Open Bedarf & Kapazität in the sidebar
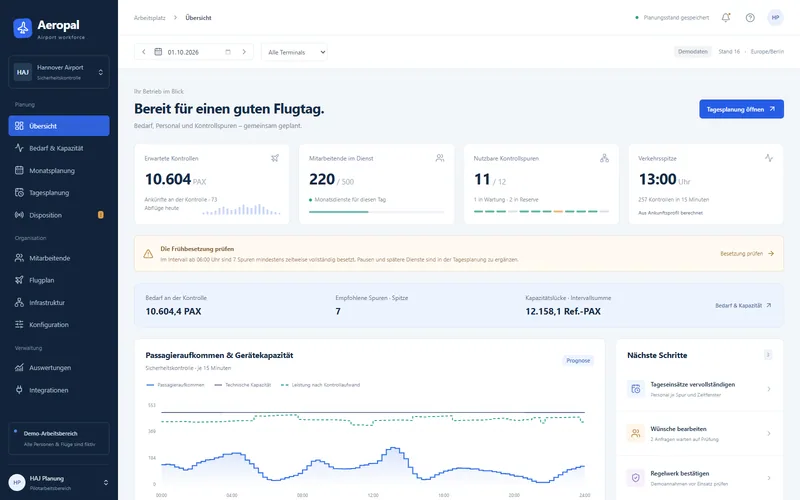This screenshot has height=500, width=800. 59,148
